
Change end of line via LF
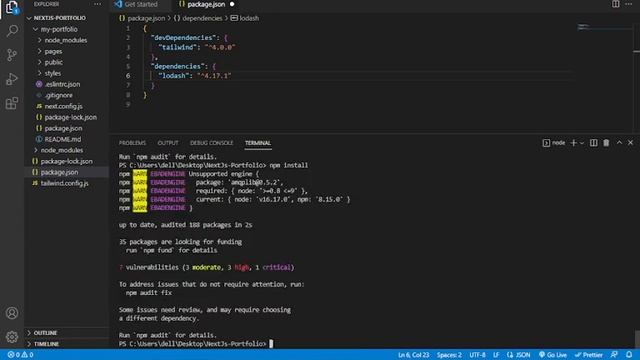tap(496, 355)
